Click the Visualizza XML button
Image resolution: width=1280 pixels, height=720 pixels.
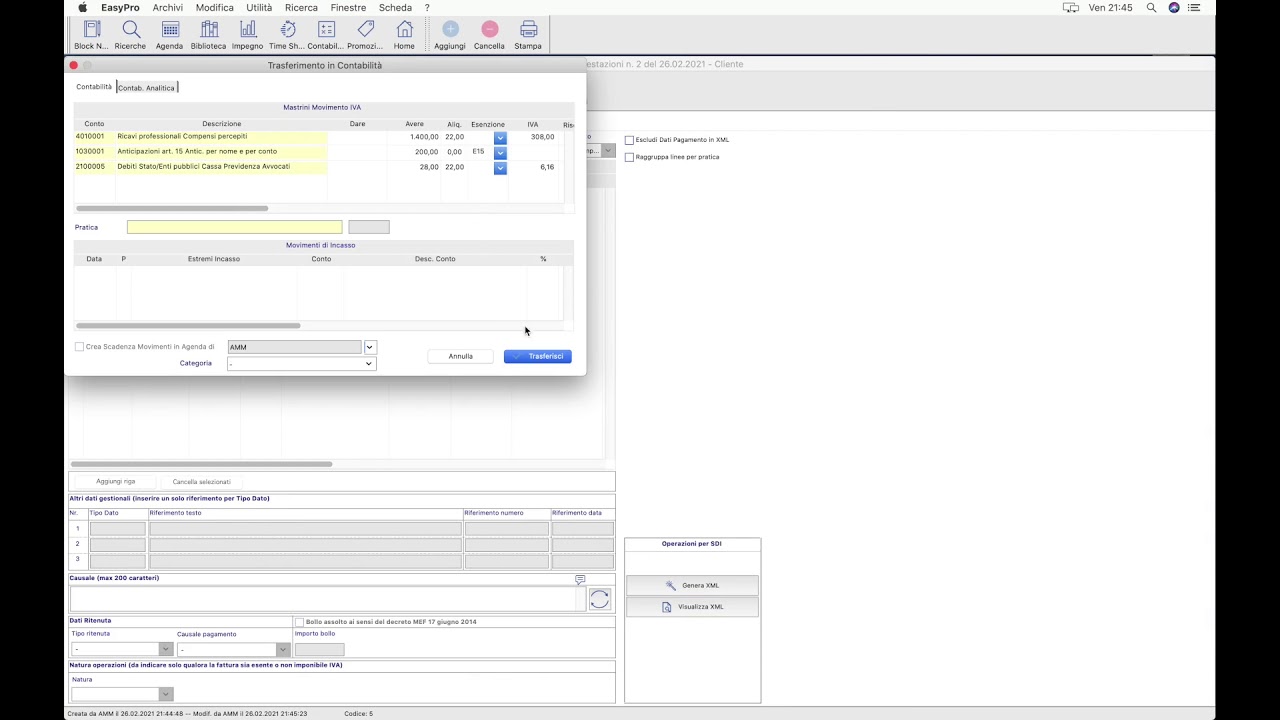tap(692, 607)
